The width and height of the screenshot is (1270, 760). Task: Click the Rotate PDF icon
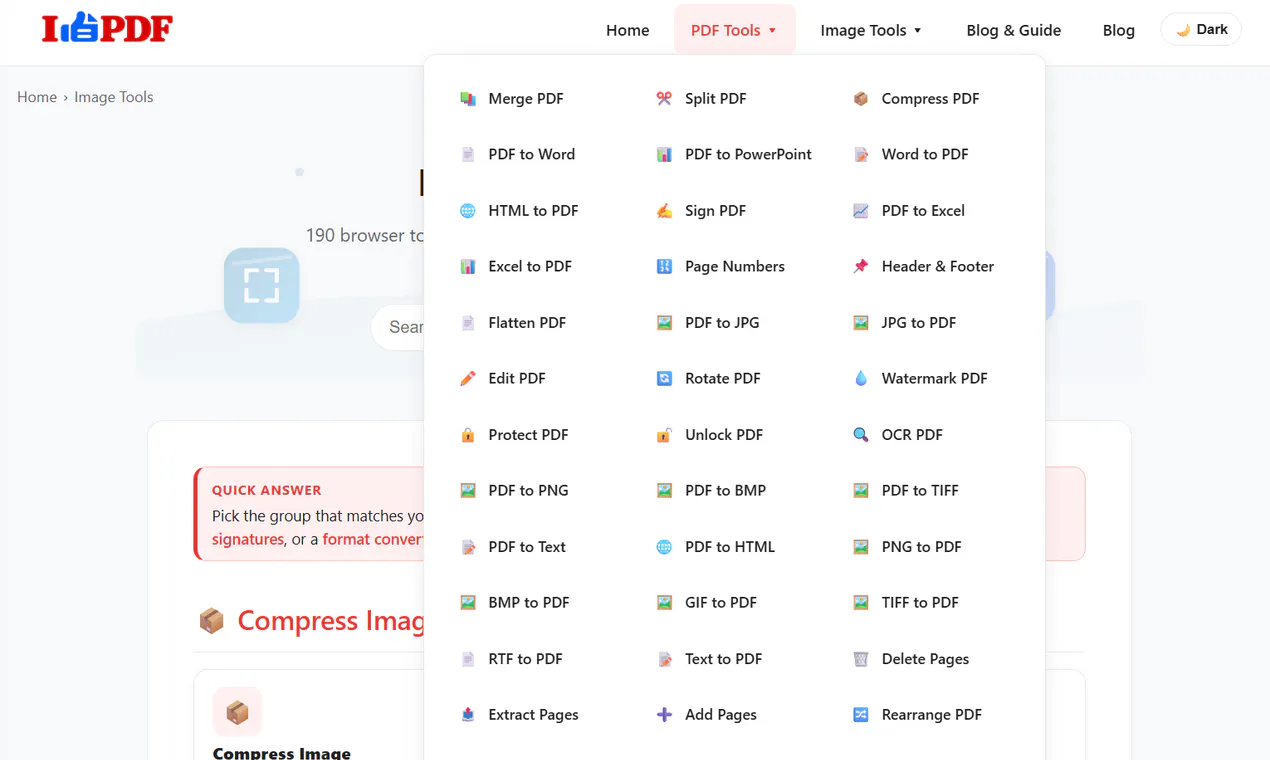(x=664, y=379)
